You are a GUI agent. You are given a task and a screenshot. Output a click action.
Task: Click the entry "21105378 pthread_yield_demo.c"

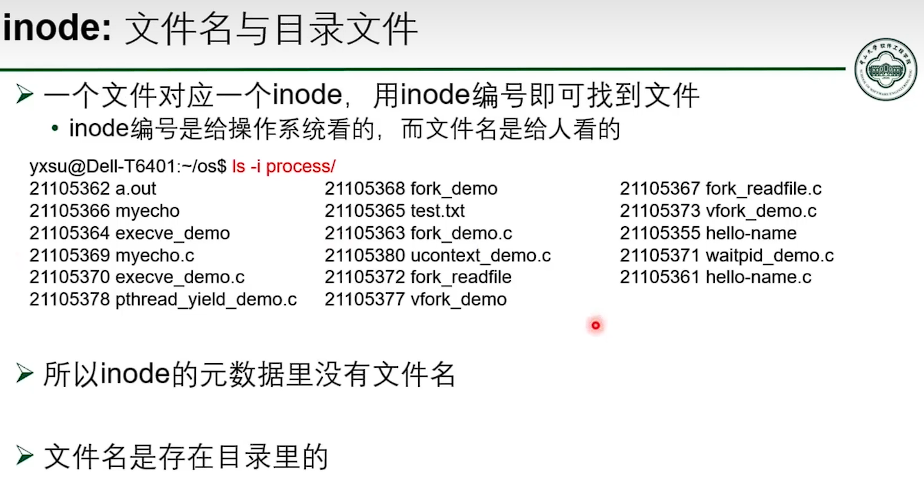[163, 299]
